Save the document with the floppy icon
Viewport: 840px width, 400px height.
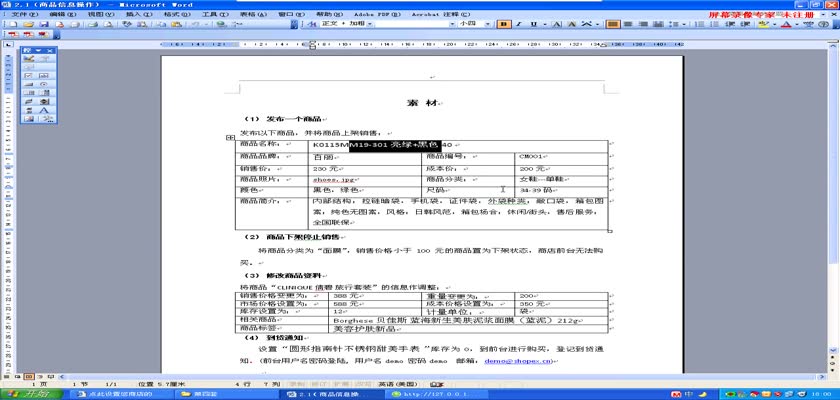(x=44, y=24)
